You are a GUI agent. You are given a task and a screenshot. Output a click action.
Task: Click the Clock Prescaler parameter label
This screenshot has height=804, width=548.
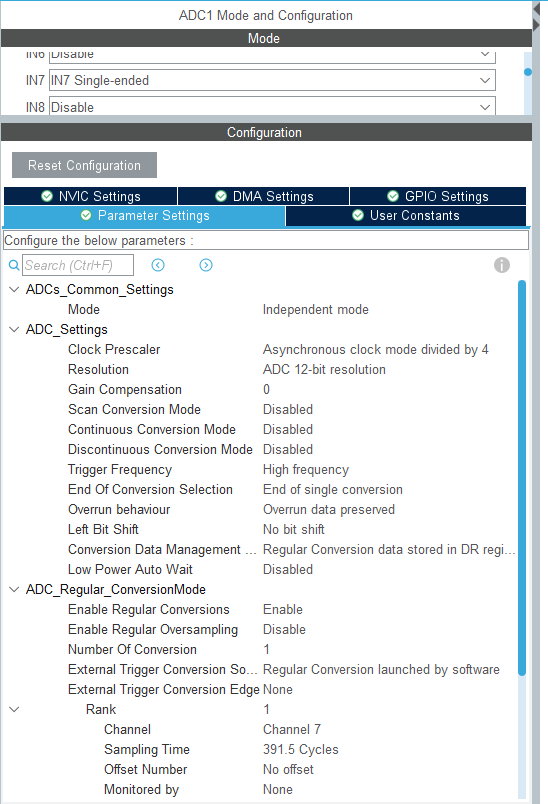coord(114,350)
